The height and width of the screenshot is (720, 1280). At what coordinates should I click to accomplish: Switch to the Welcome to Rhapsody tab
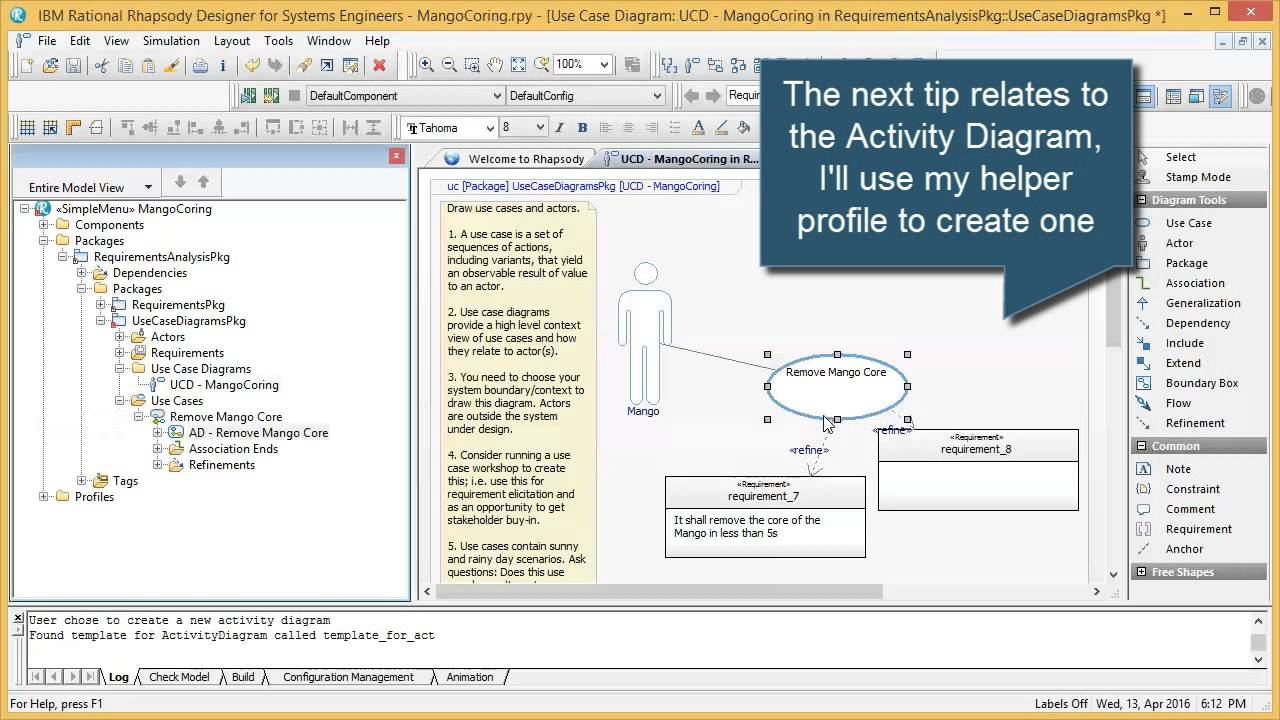tap(515, 159)
